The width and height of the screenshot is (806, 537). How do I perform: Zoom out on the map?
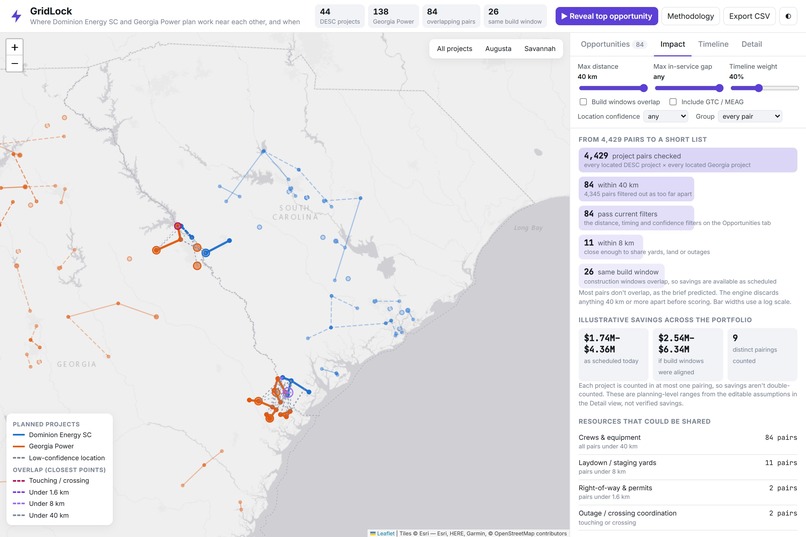14,64
